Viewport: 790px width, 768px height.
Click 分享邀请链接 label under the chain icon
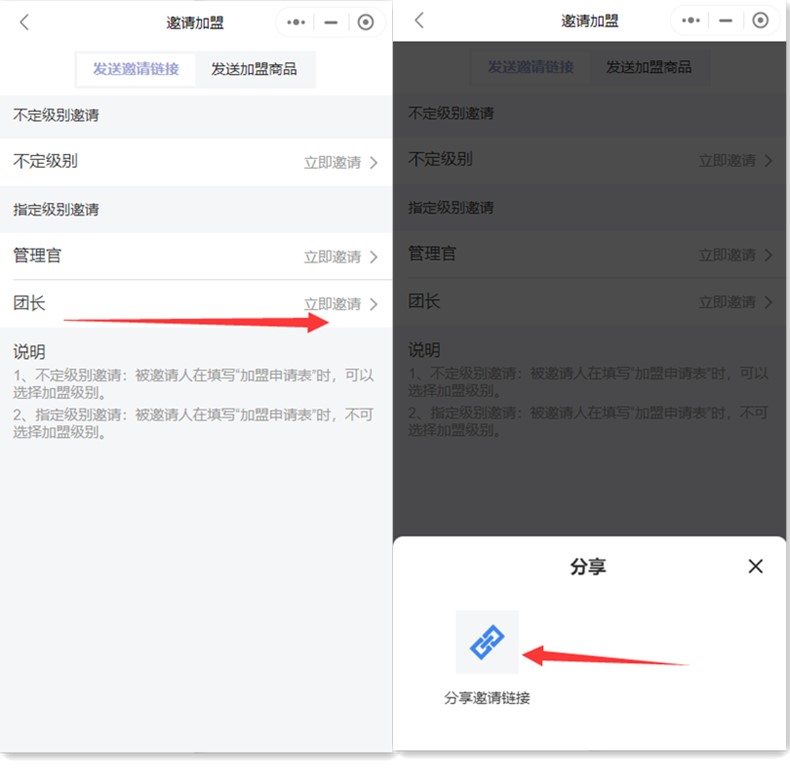point(487,698)
